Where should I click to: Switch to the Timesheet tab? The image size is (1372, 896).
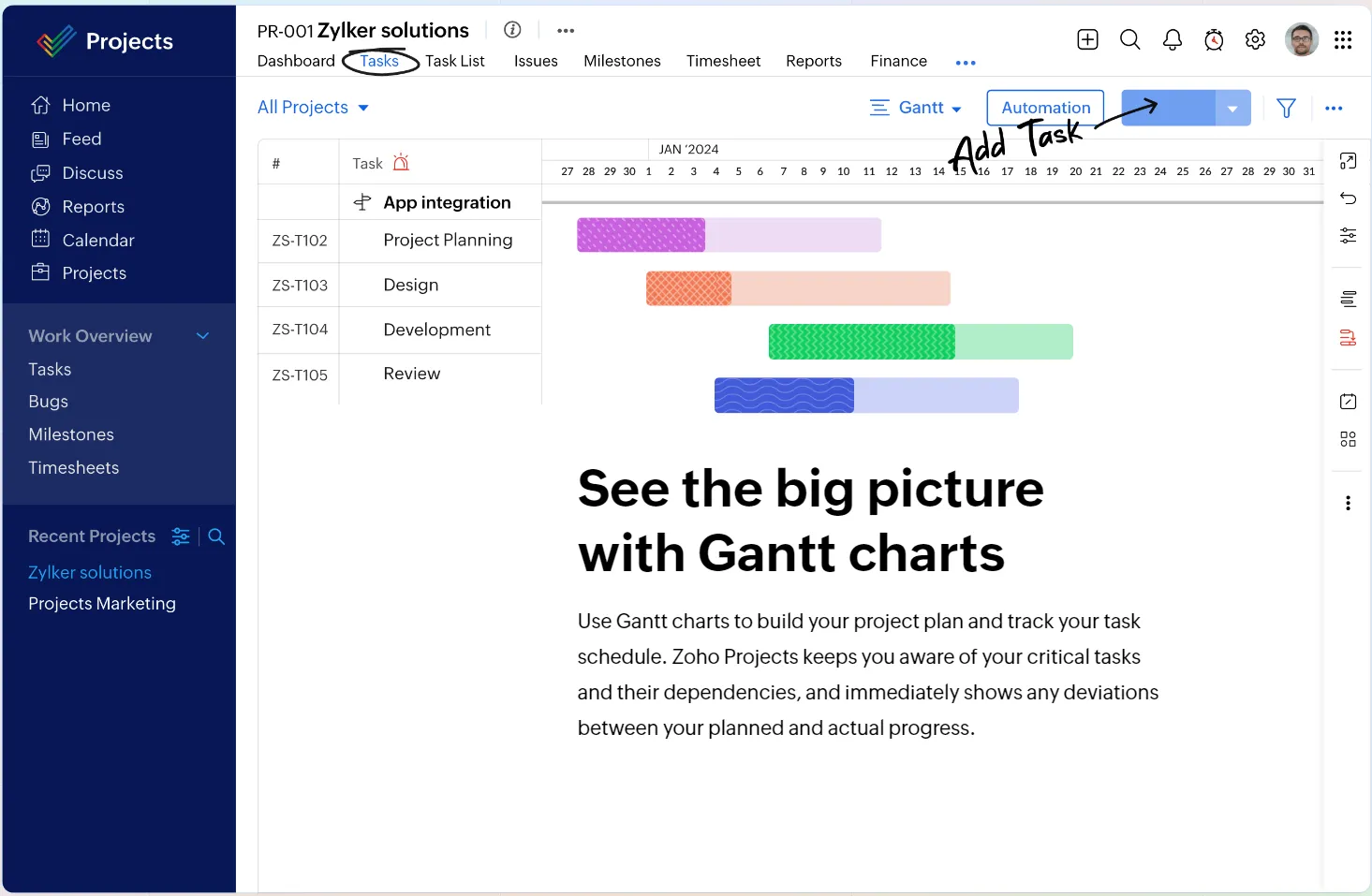point(723,61)
